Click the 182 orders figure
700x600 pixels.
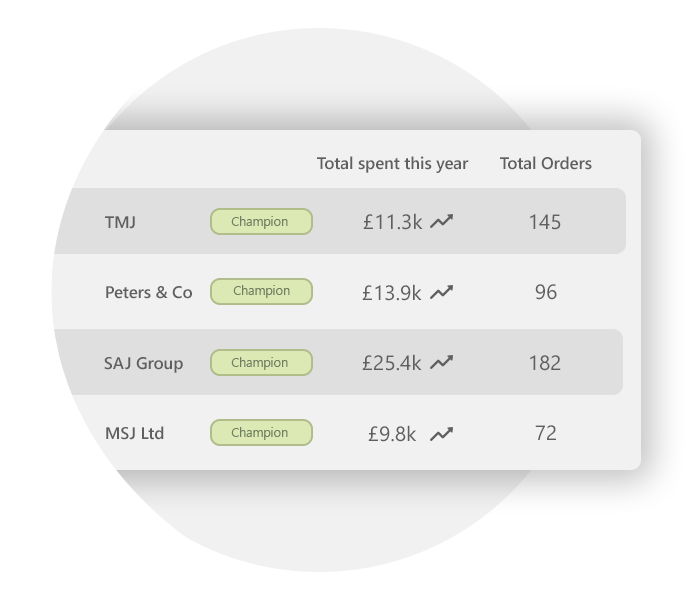coord(545,363)
